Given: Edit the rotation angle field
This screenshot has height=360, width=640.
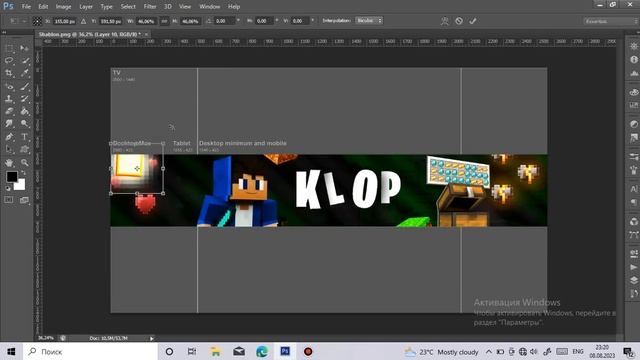Looking at the screenshot, I should click(224, 21).
